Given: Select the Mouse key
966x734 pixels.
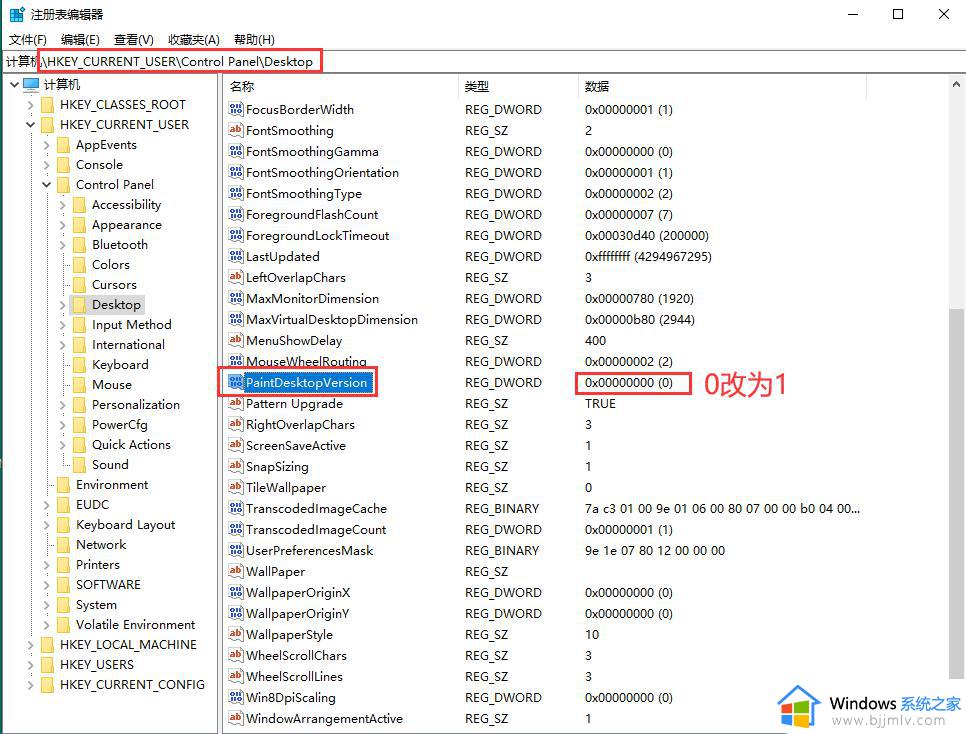Looking at the screenshot, I should pyautogui.click(x=112, y=385).
